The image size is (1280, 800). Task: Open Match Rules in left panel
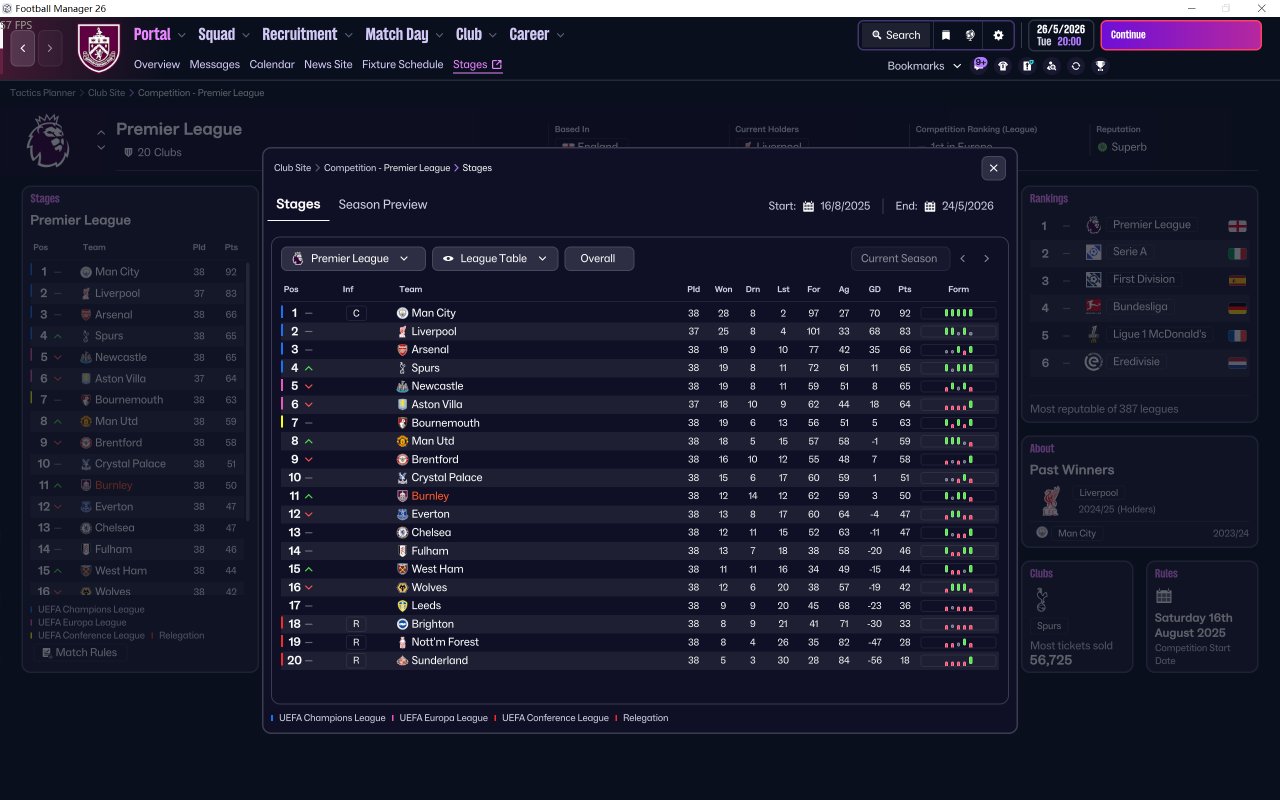[x=79, y=653]
